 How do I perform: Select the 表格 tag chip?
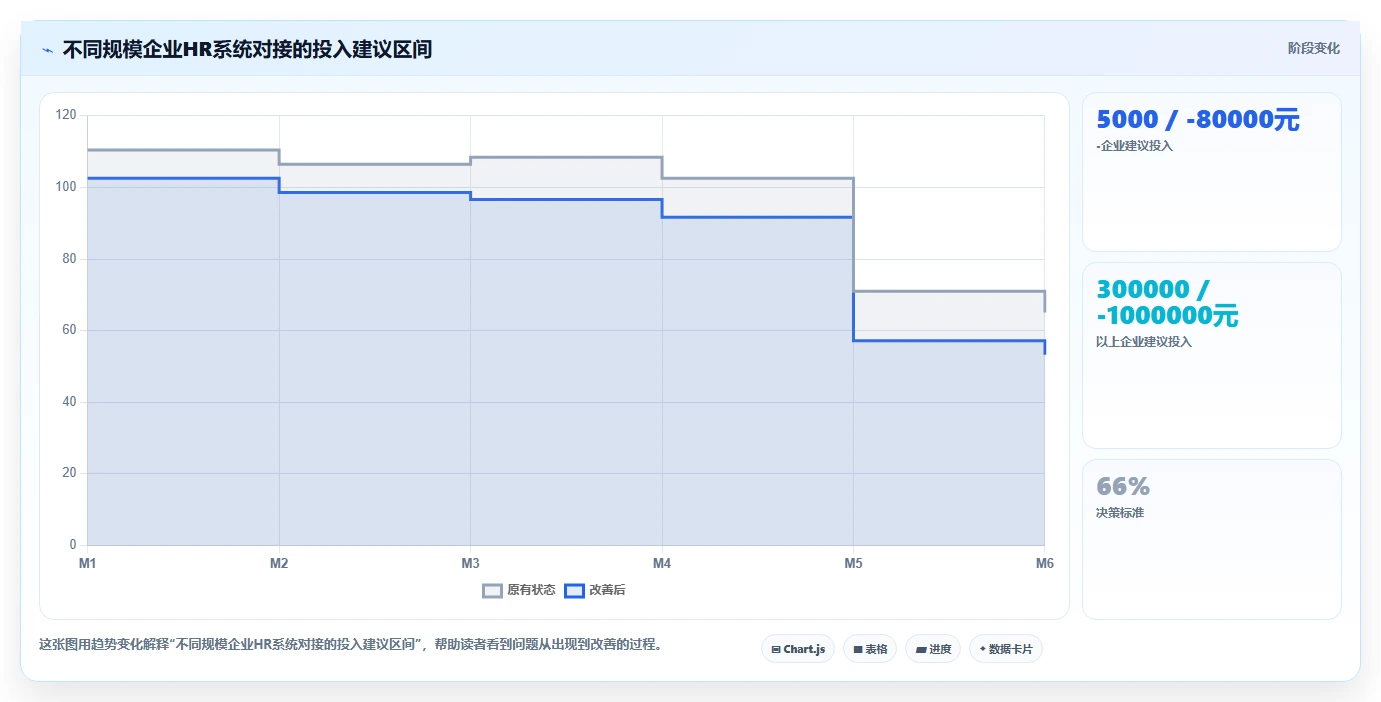tap(870, 649)
